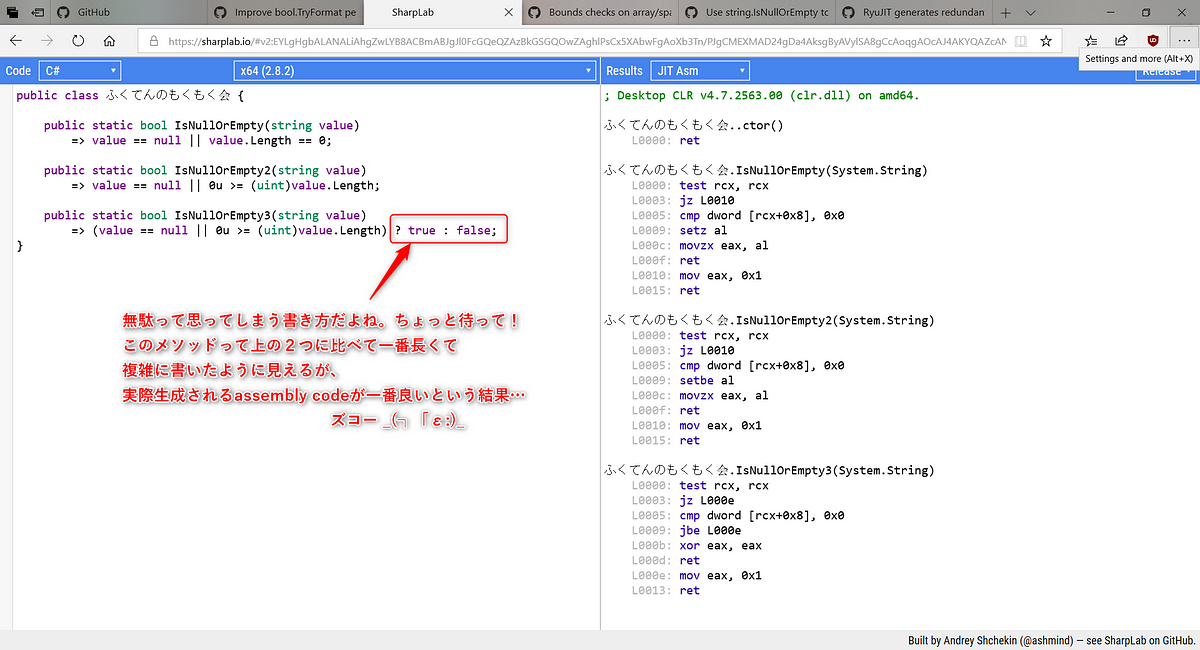The height and width of the screenshot is (650, 1200).
Task: Click the 'public class' declaration line
Action: tap(130, 95)
